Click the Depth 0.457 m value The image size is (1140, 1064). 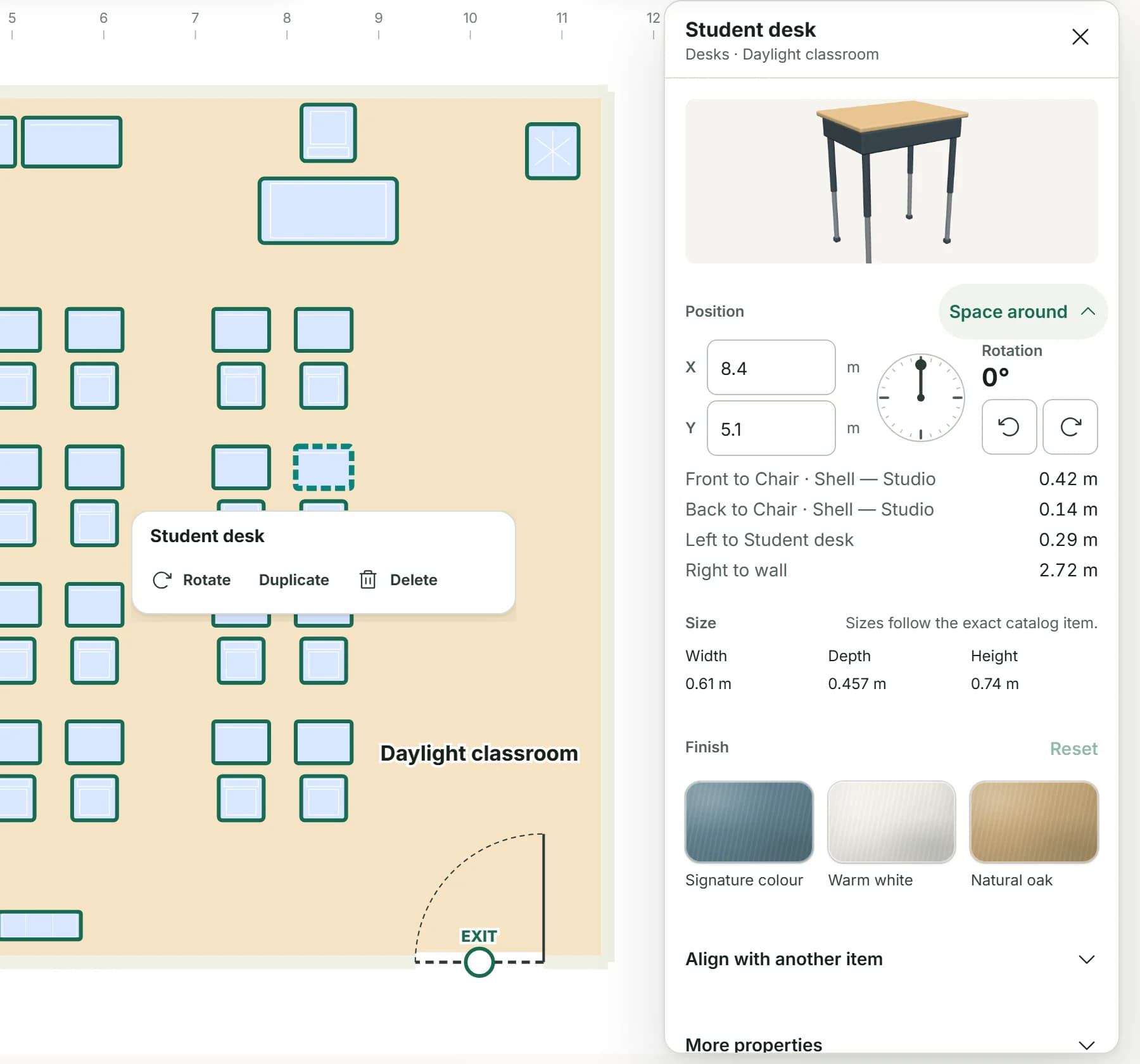point(857,683)
